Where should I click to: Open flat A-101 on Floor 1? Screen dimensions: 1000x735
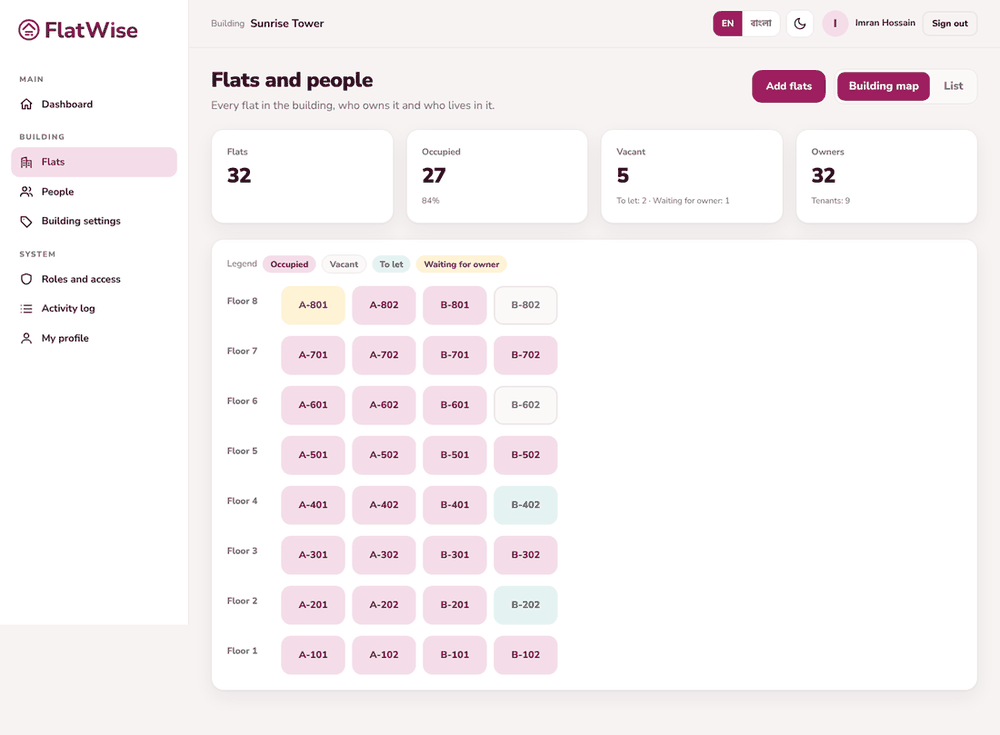313,655
